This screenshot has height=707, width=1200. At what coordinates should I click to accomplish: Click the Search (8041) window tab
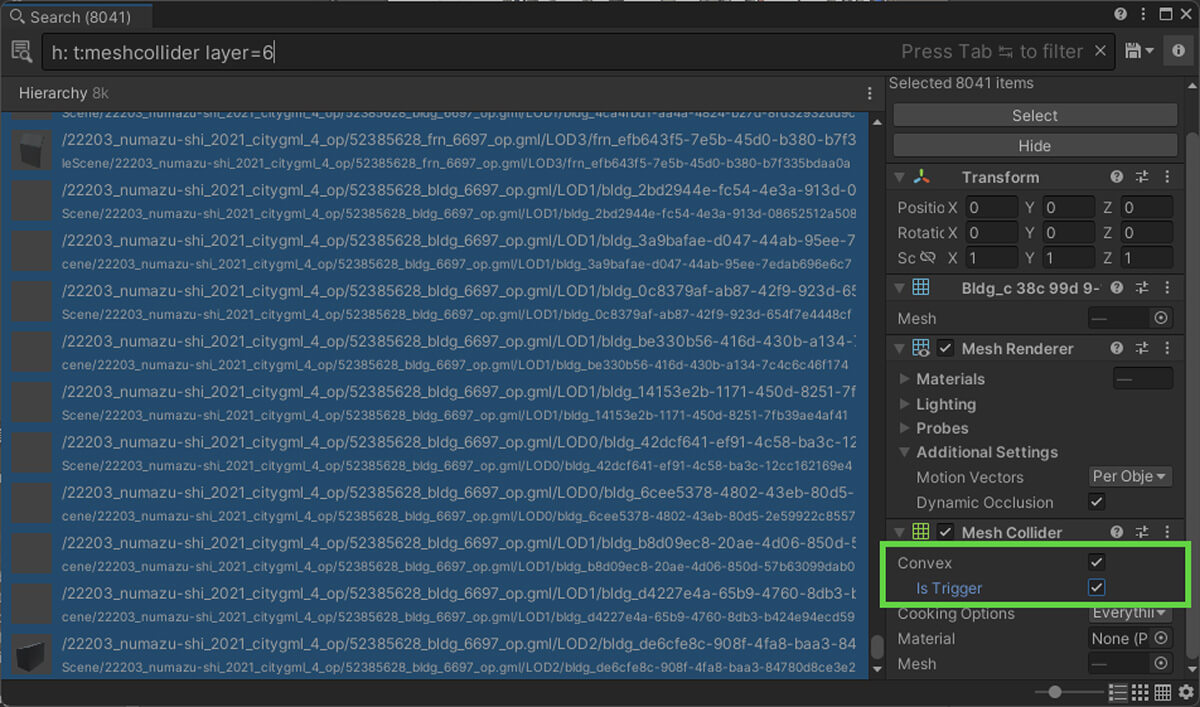[76, 17]
